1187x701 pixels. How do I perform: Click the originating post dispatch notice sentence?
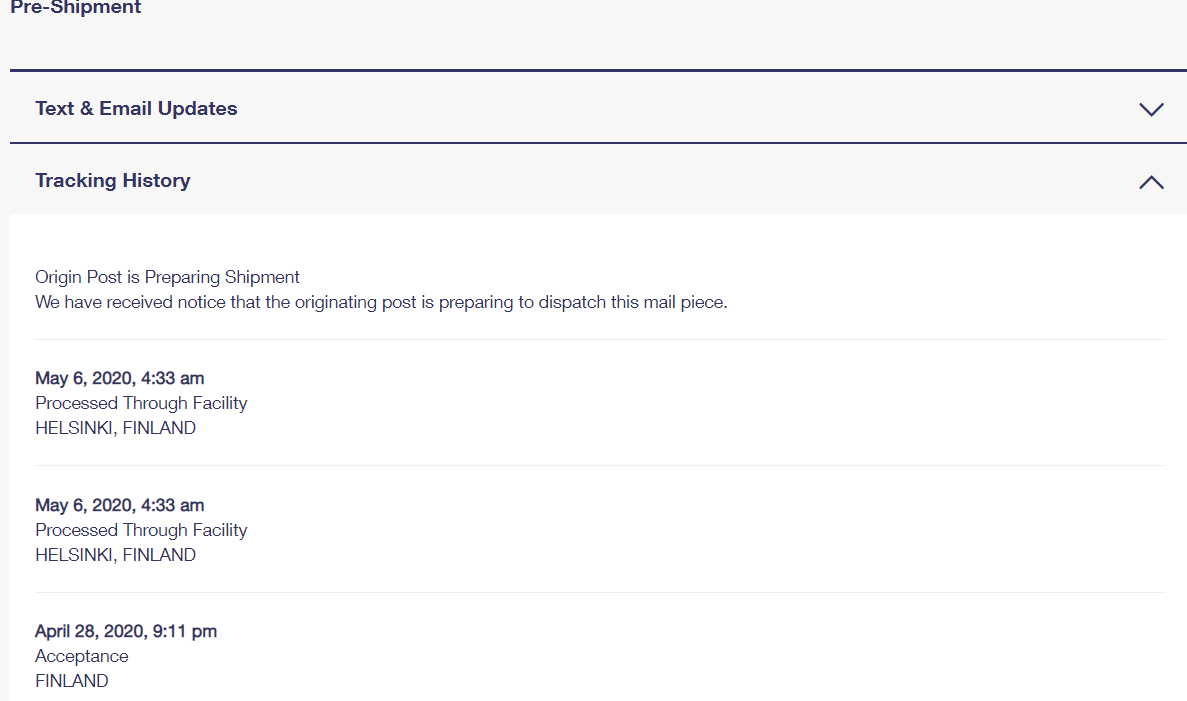click(x=381, y=302)
